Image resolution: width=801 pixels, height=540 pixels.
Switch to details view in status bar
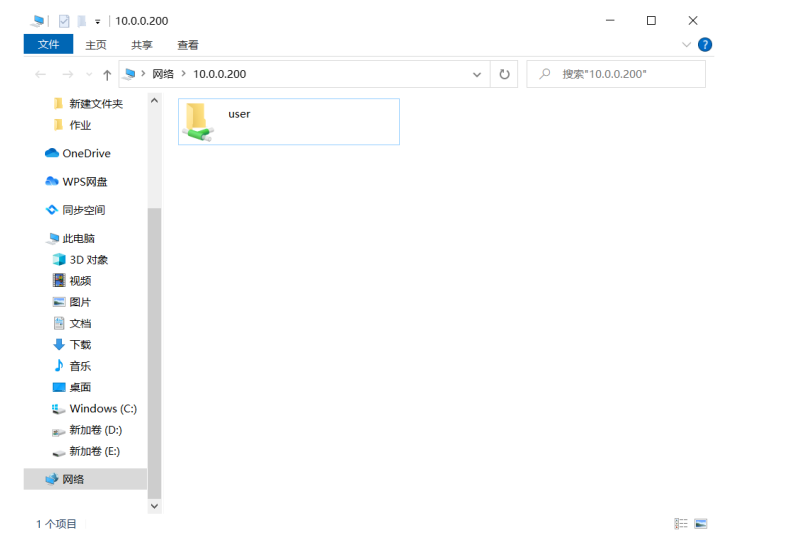(x=681, y=524)
